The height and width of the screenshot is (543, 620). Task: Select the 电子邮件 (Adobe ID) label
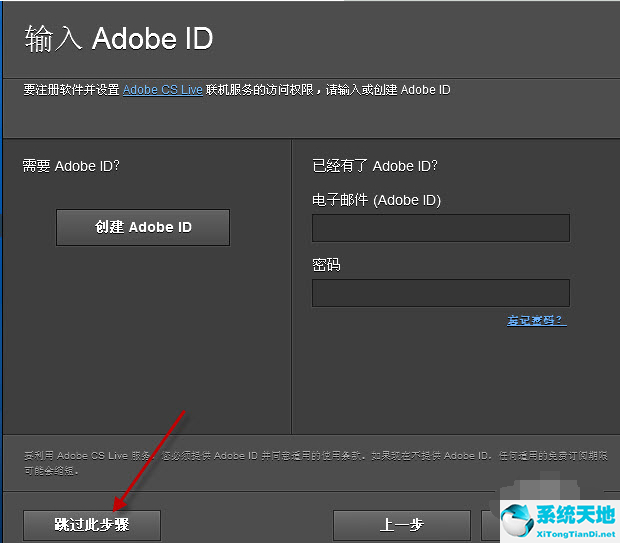click(x=376, y=200)
